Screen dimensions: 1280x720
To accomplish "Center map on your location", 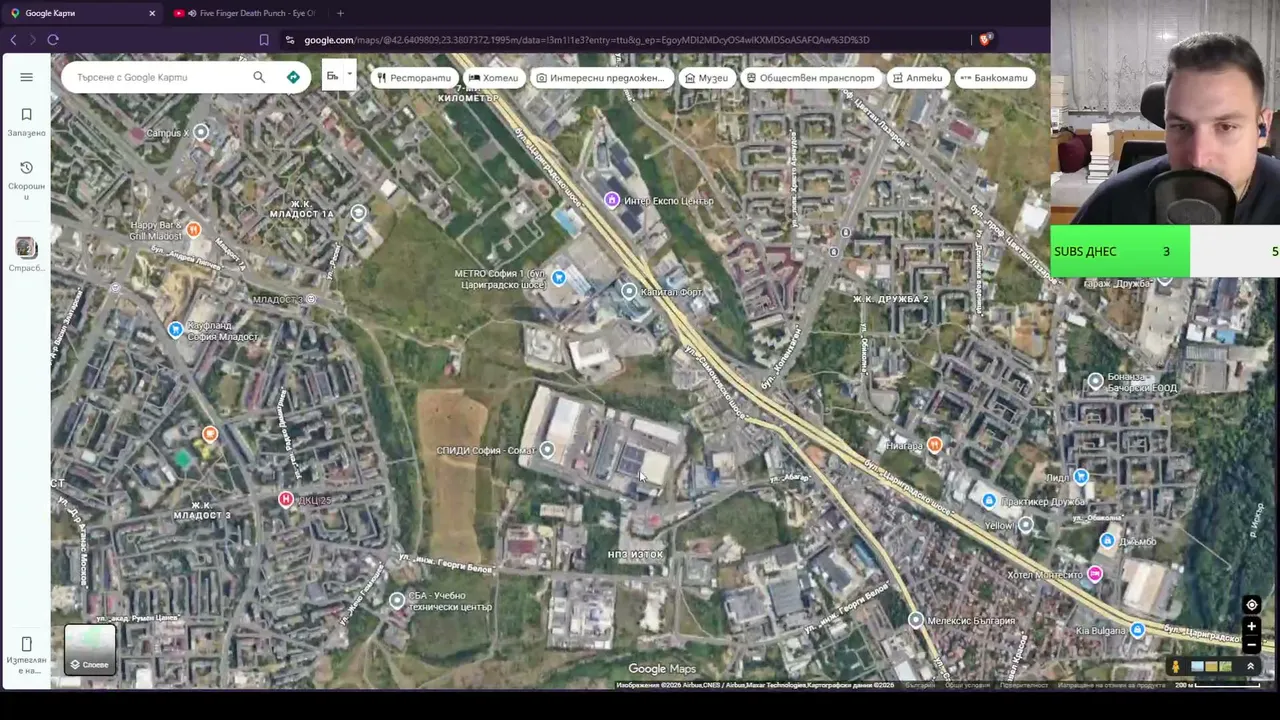I will (1251, 605).
